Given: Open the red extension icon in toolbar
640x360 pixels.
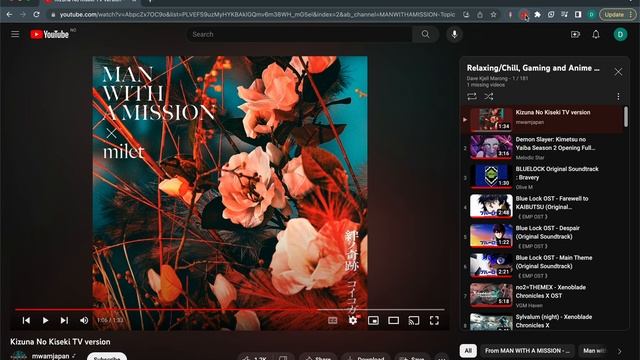Looking at the screenshot, I should (524, 15).
